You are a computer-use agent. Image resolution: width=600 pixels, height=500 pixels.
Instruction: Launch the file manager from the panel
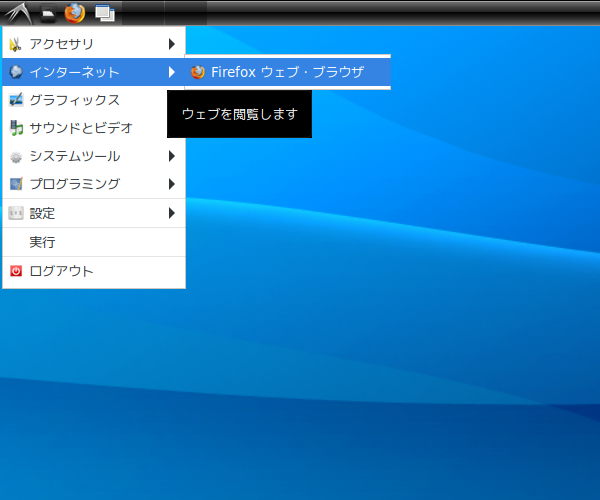[x=48, y=14]
